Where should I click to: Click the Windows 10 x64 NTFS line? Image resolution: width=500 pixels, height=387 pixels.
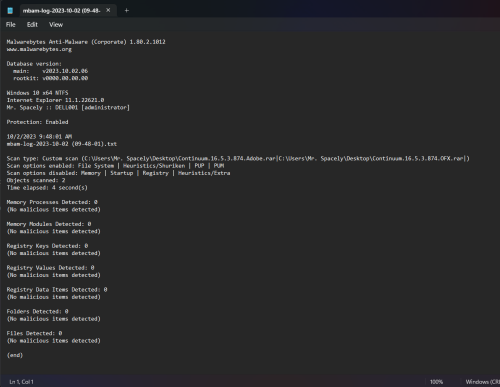click(37, 93)
